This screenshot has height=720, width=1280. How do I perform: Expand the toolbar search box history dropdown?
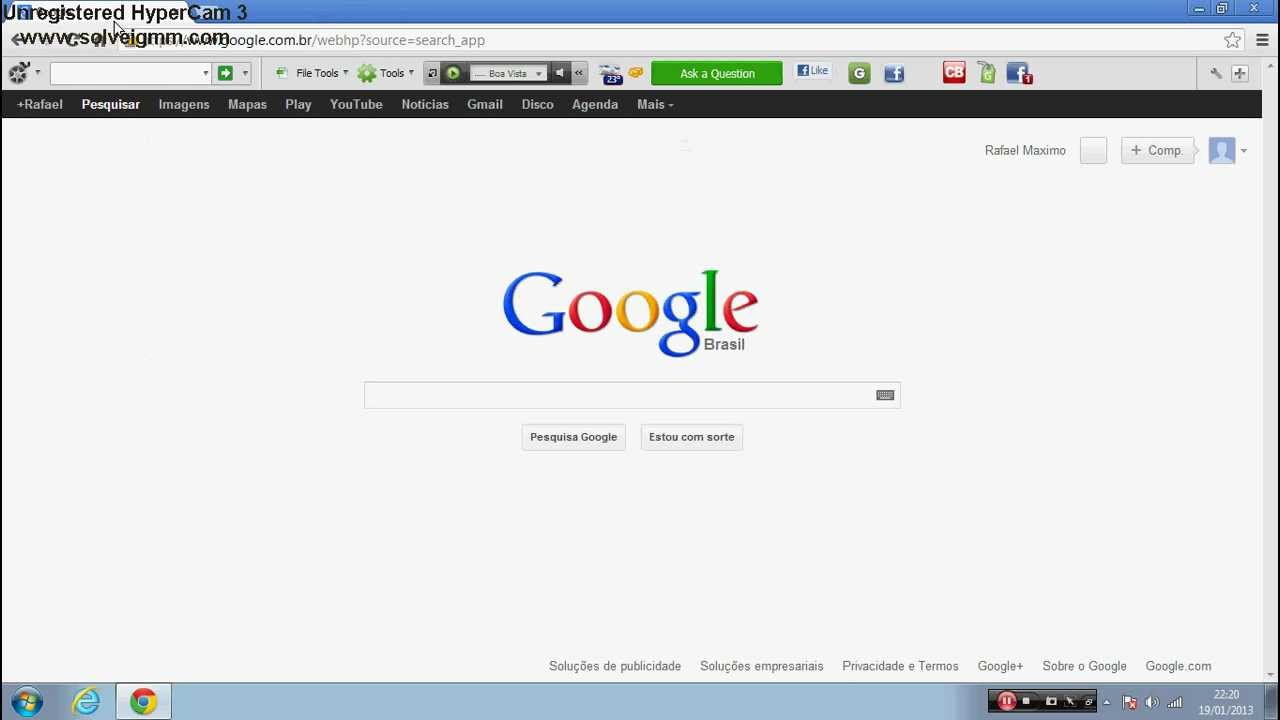206,73
